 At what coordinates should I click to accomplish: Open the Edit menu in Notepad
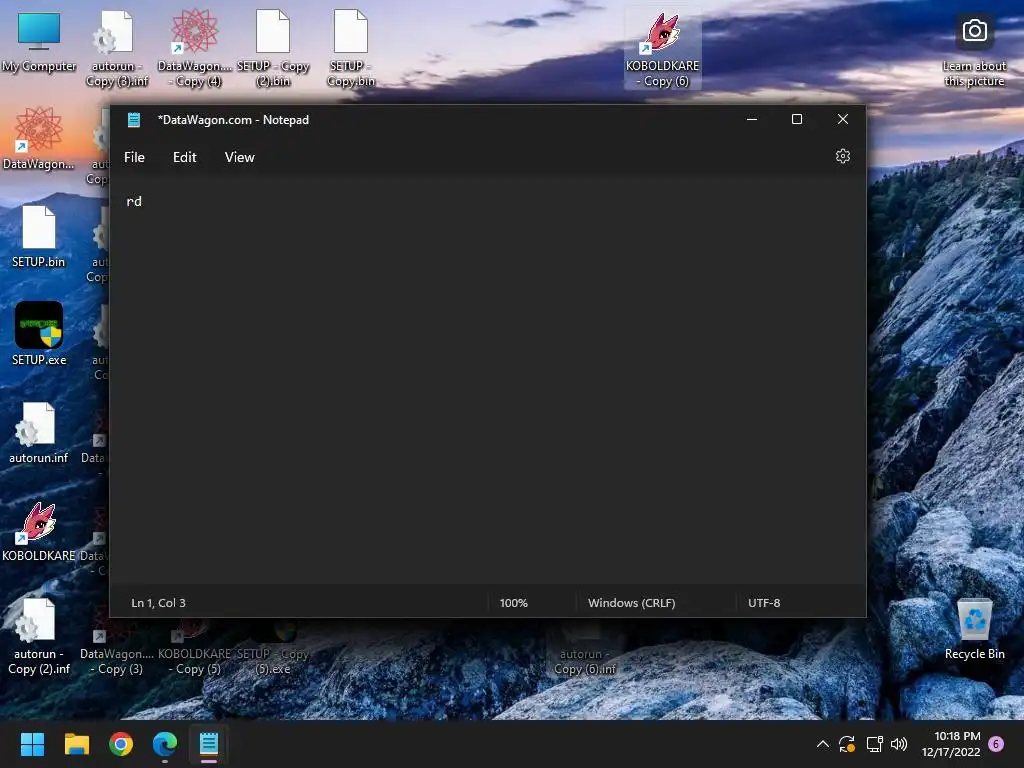[184, 157]
